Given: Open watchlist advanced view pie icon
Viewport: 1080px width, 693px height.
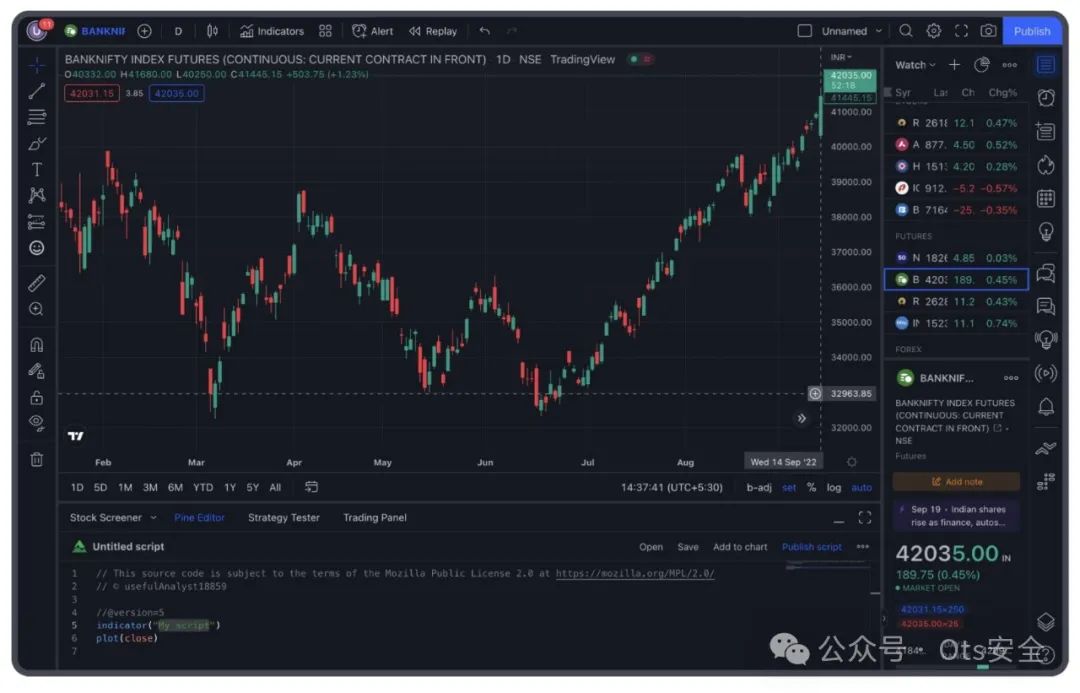Looking at the screenshot, I should point(982,65).
